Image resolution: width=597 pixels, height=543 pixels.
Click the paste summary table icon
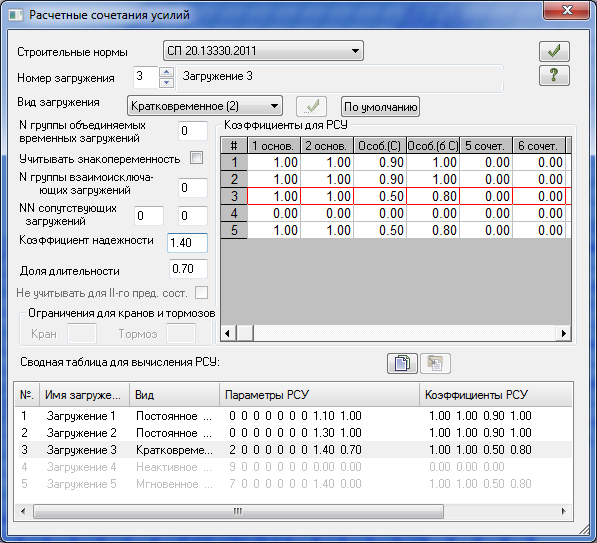pyautogui.click(x=435, y=363)
